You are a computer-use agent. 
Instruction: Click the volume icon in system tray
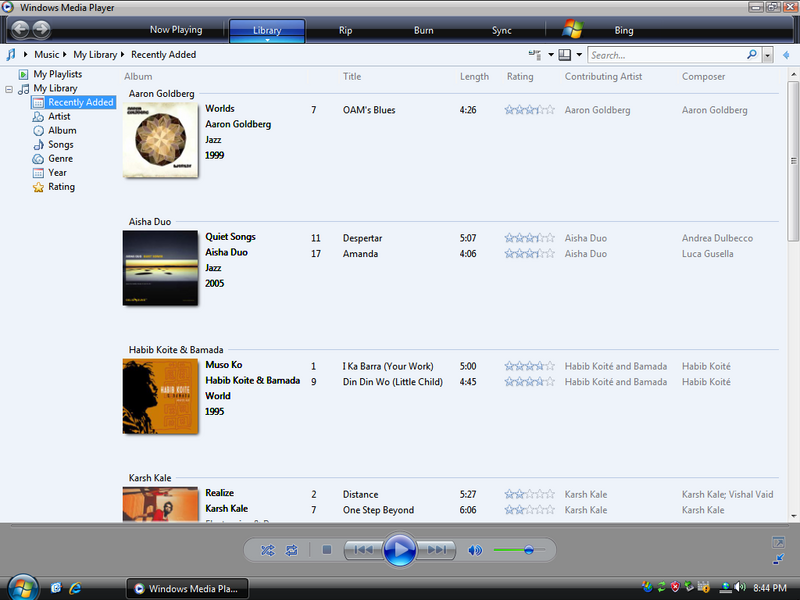tap(740, 587)
